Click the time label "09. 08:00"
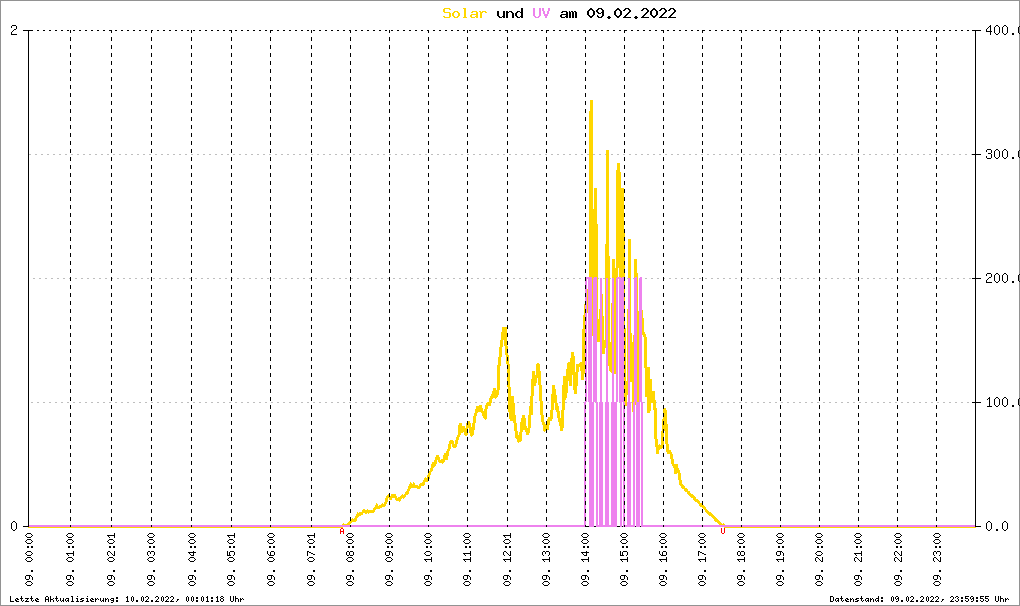Screen dimensions: 1020x606 click(351, 560)
